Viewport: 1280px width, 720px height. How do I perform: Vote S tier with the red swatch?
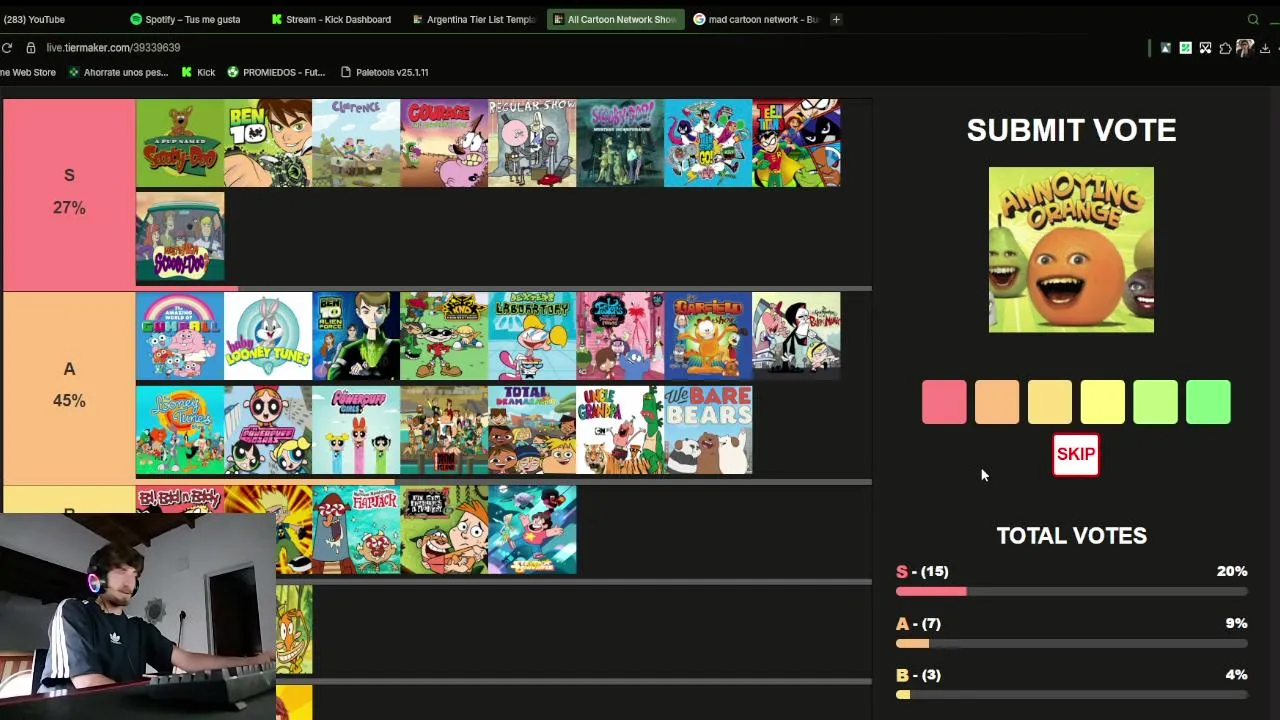(944, 402)
